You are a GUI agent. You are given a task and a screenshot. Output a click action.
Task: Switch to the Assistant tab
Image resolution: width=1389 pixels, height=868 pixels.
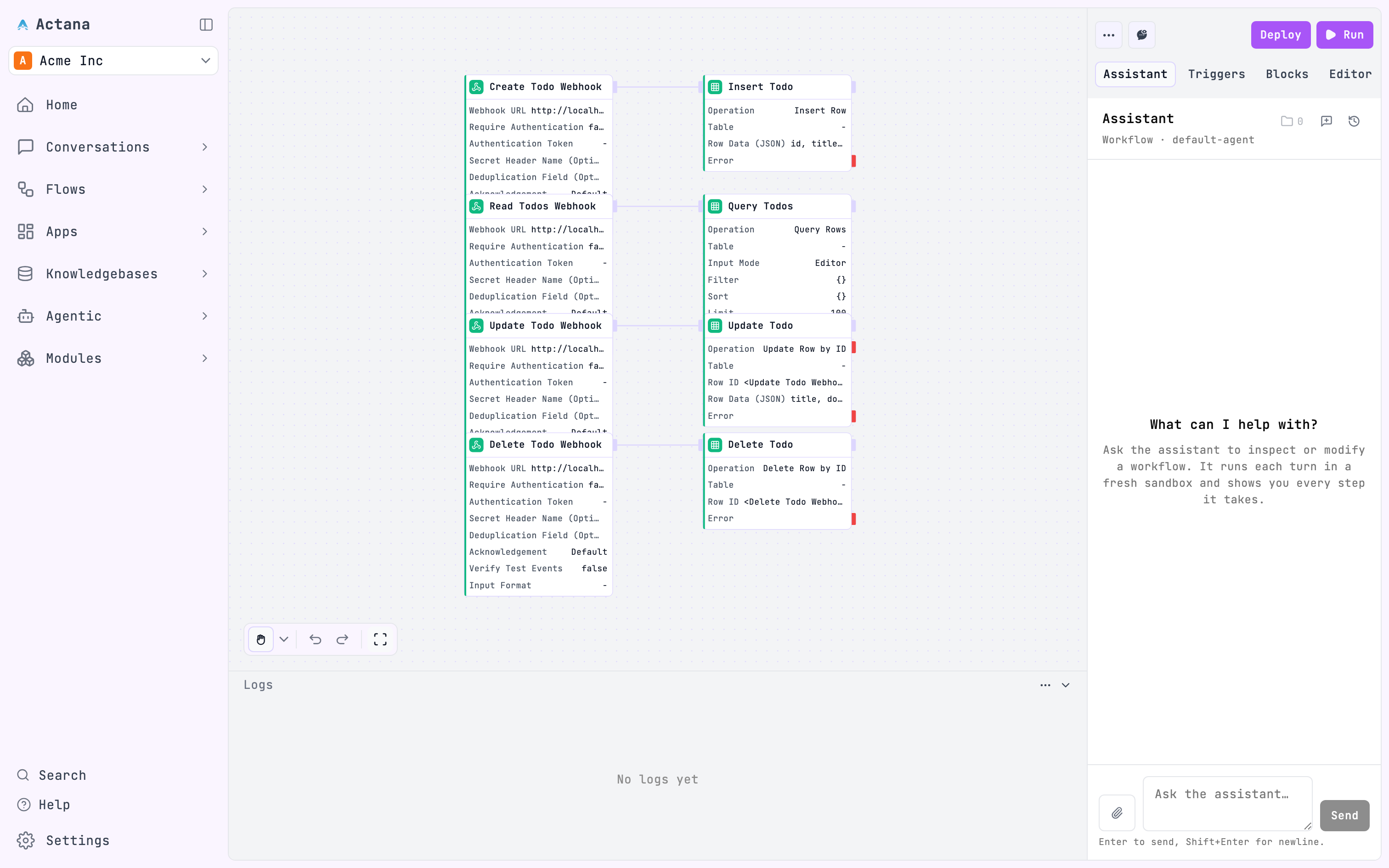[x=1135, y=74]
